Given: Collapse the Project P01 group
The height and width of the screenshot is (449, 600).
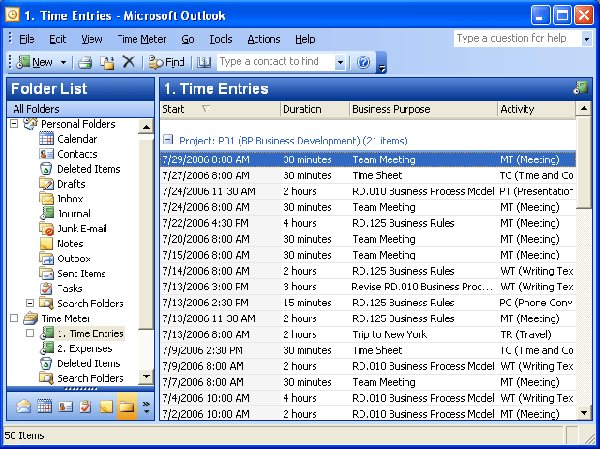Looking at the screenshot, I should click(168, 141).
